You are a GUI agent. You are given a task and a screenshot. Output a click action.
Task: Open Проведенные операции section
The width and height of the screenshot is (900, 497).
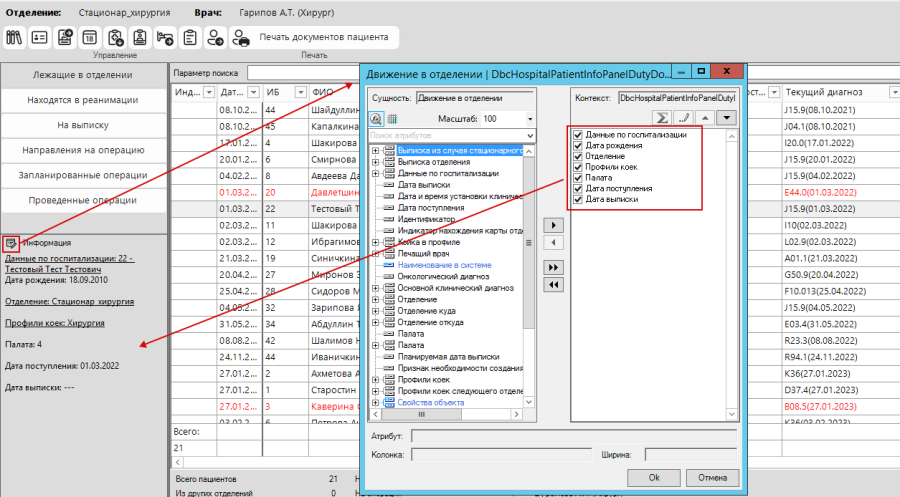pos(83,200)
